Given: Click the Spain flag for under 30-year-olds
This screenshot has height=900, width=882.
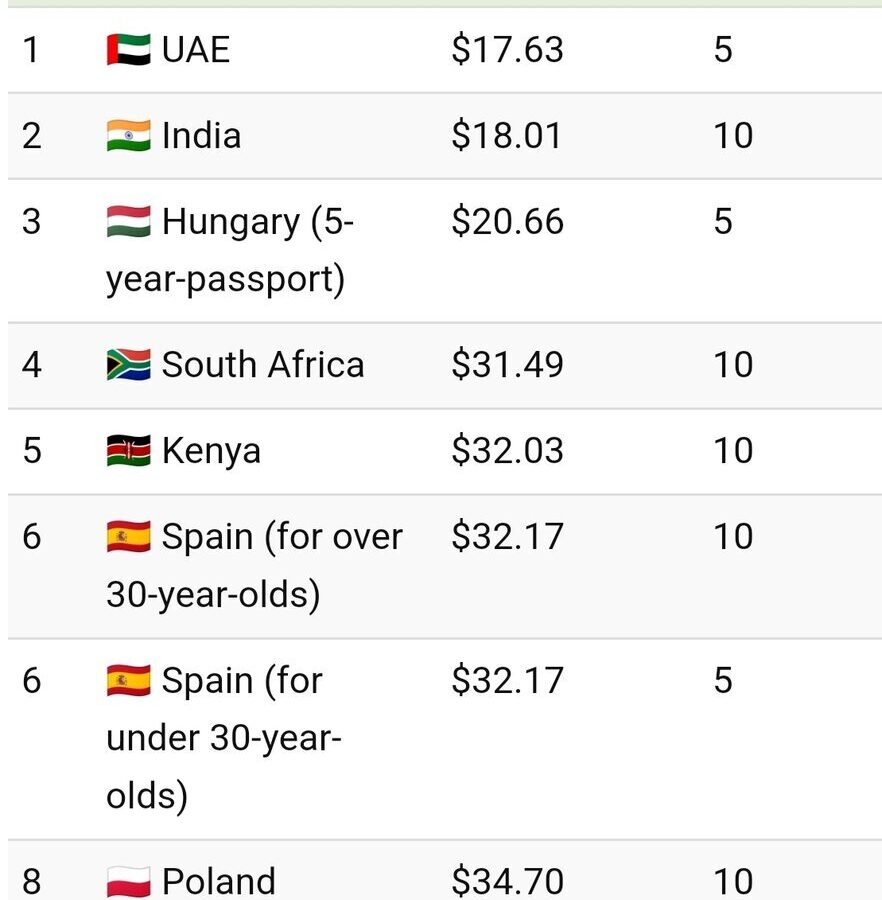Looking at the screenshot, I should pos(129,680).
